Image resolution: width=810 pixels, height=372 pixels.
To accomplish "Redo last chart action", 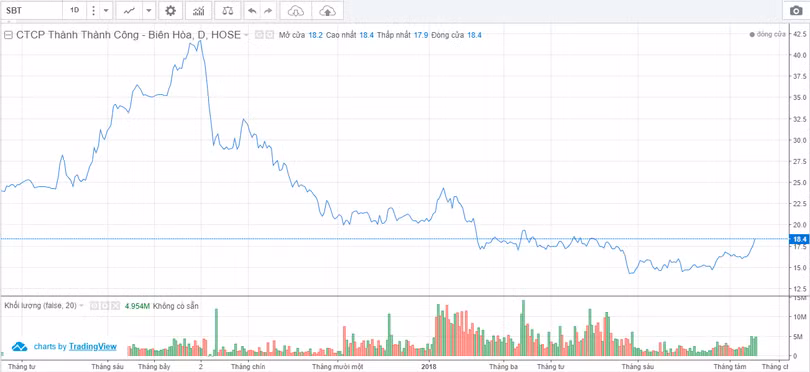I will tap(268, 10).
